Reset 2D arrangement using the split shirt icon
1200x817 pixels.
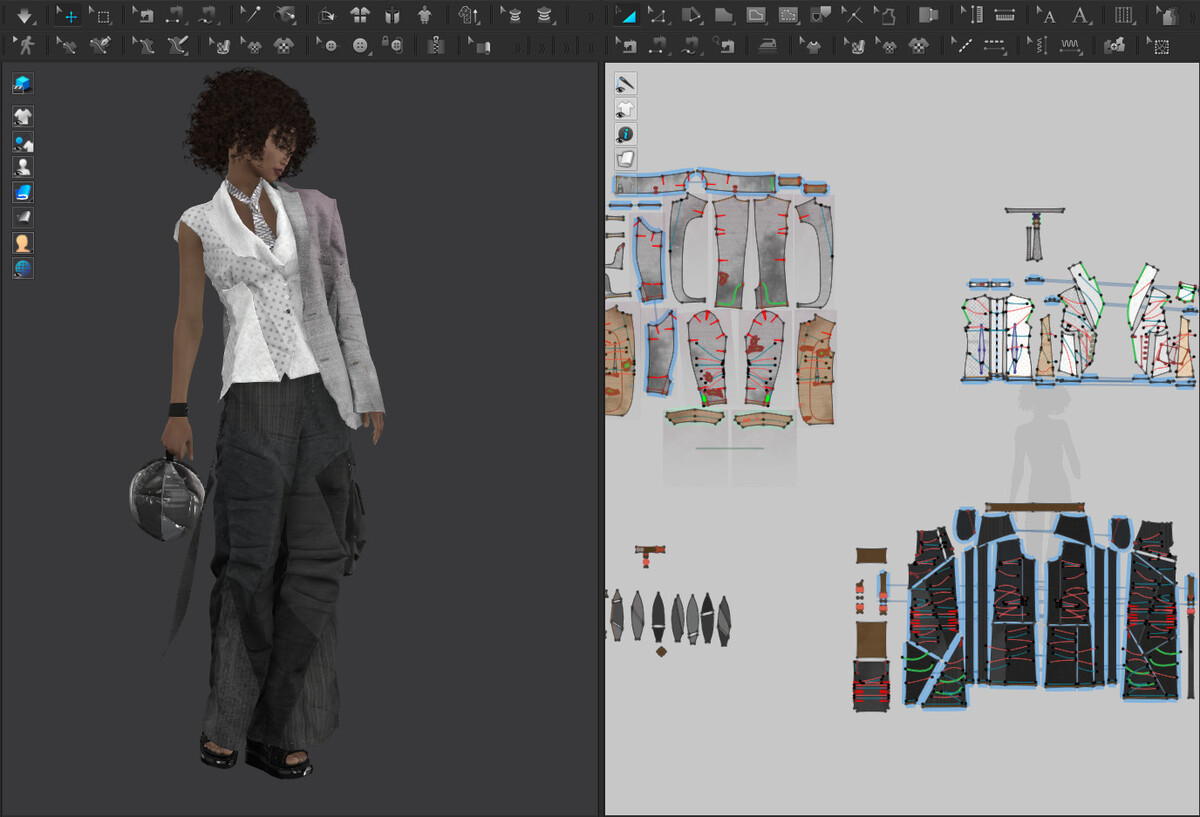click(x=359, y=15)
